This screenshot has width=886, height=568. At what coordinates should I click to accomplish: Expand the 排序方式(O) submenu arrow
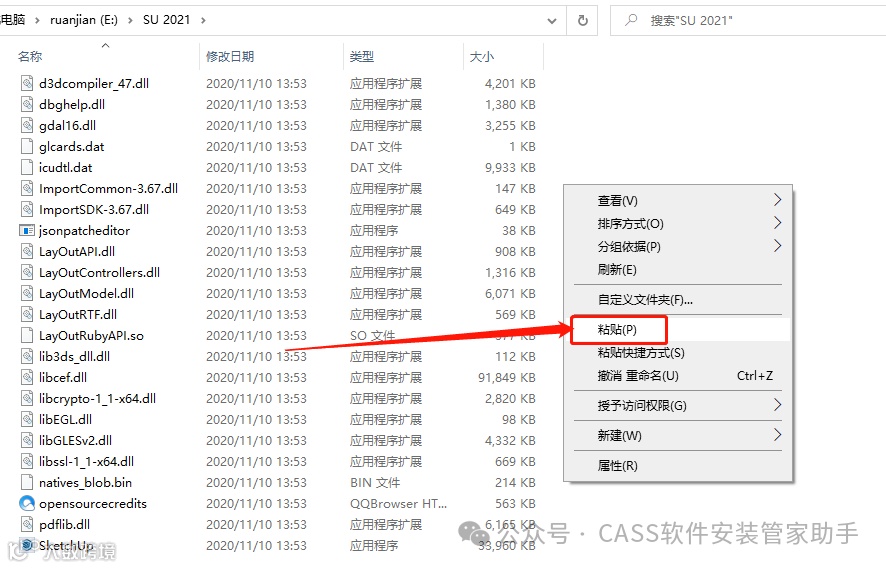pos(778,223)
